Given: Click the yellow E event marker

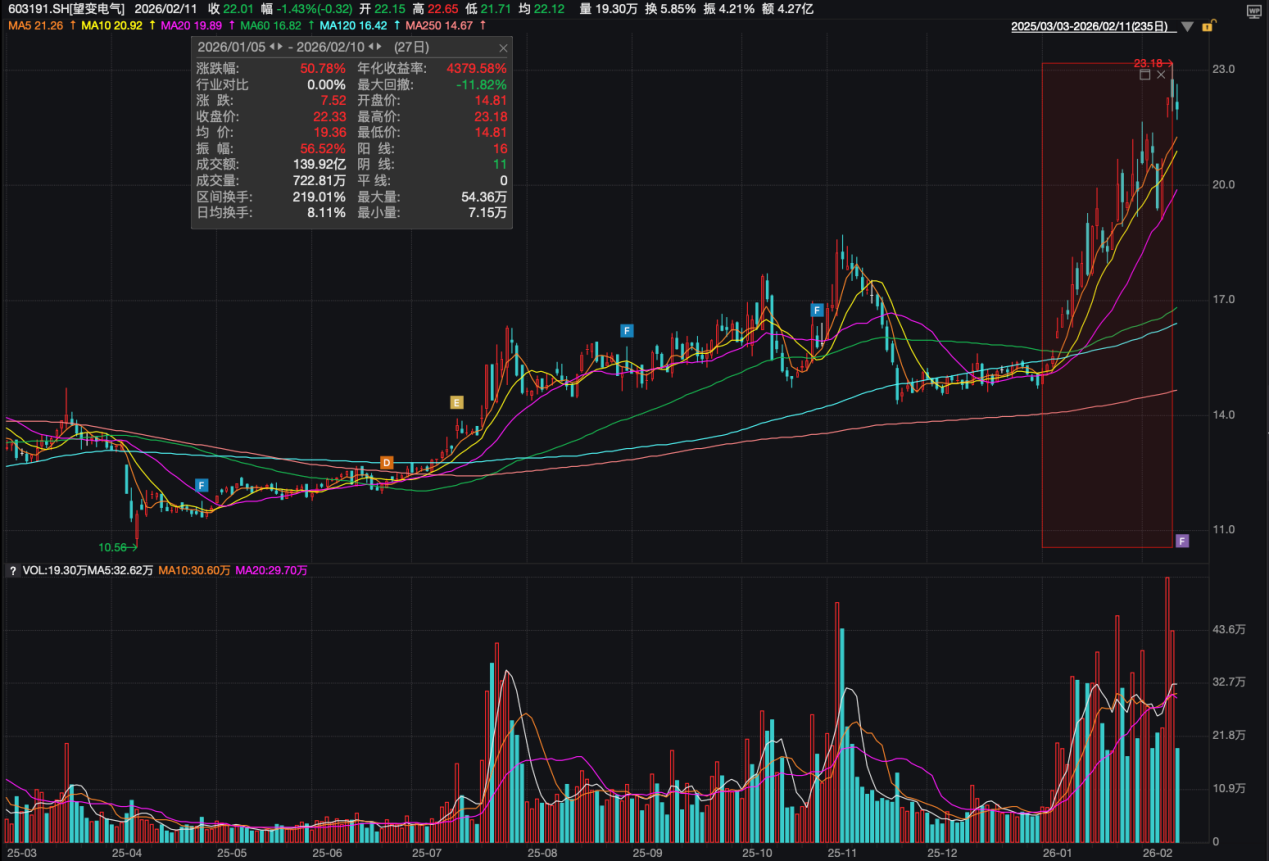Looking at the screenshot, I should point(457,402).
